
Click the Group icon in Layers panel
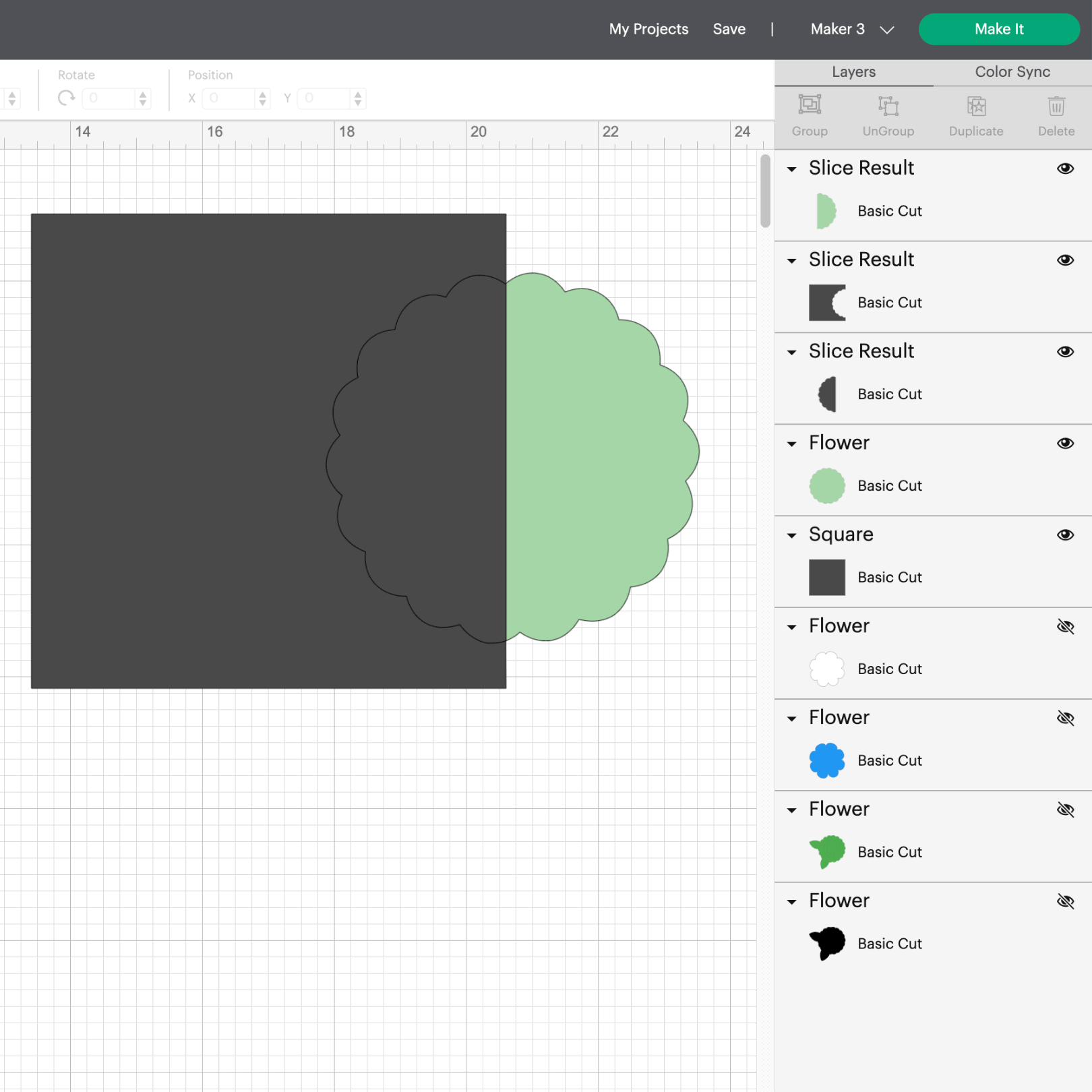pos(809,106)
